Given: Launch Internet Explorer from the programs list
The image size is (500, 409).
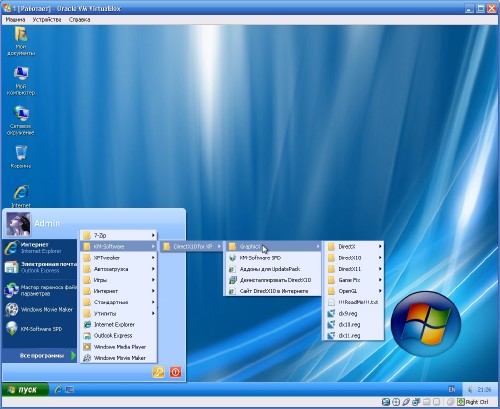Looking at the screenshot, I should point(119,324).
